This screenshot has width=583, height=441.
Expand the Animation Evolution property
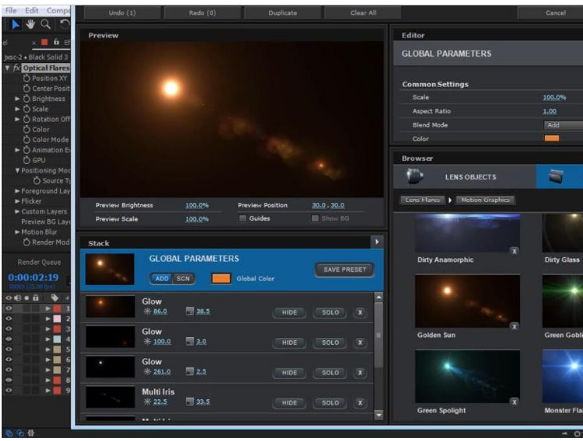coord(17,150)
